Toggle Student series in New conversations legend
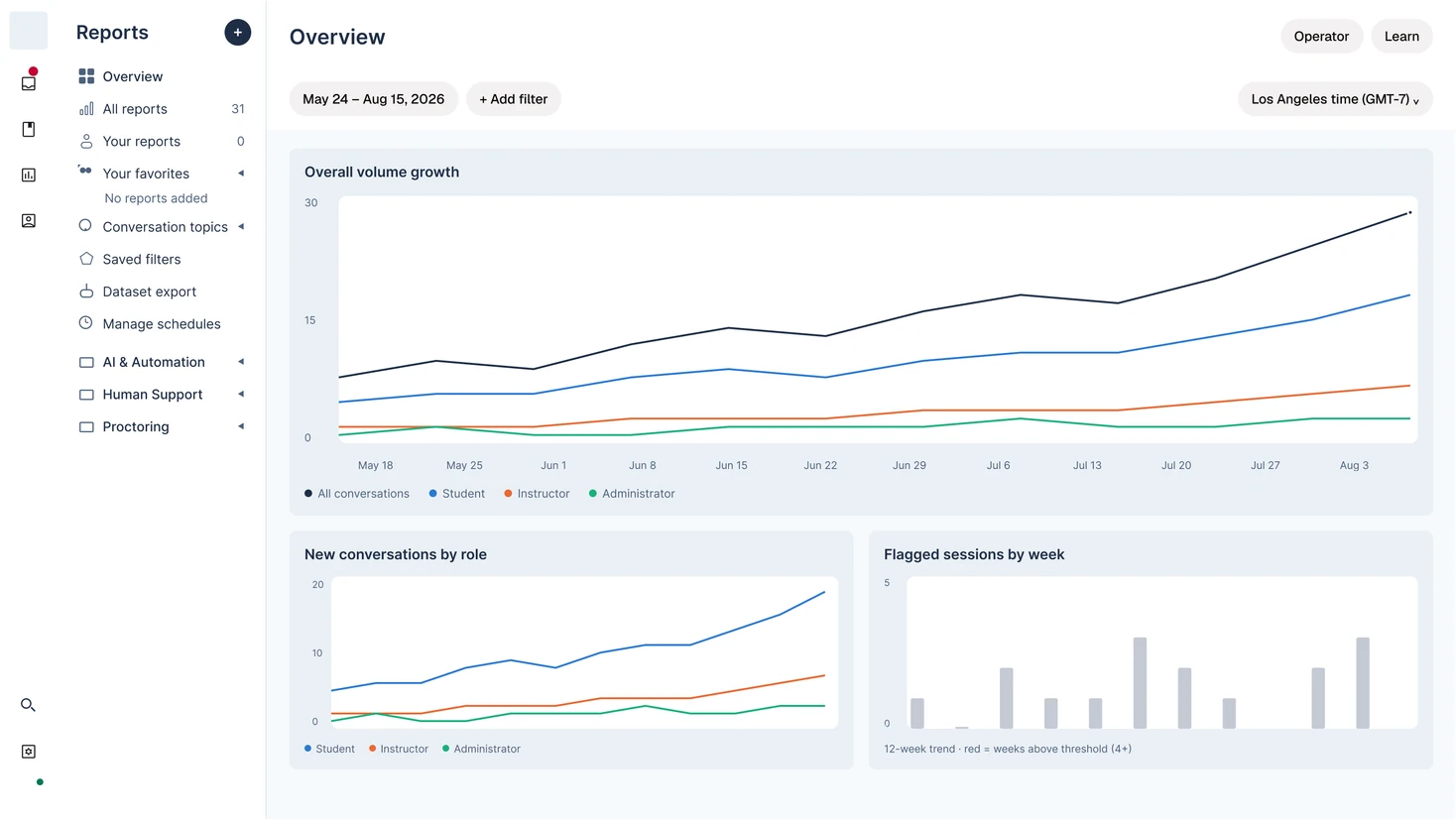Screen dimensions: 1456x820 pos(329,750)
